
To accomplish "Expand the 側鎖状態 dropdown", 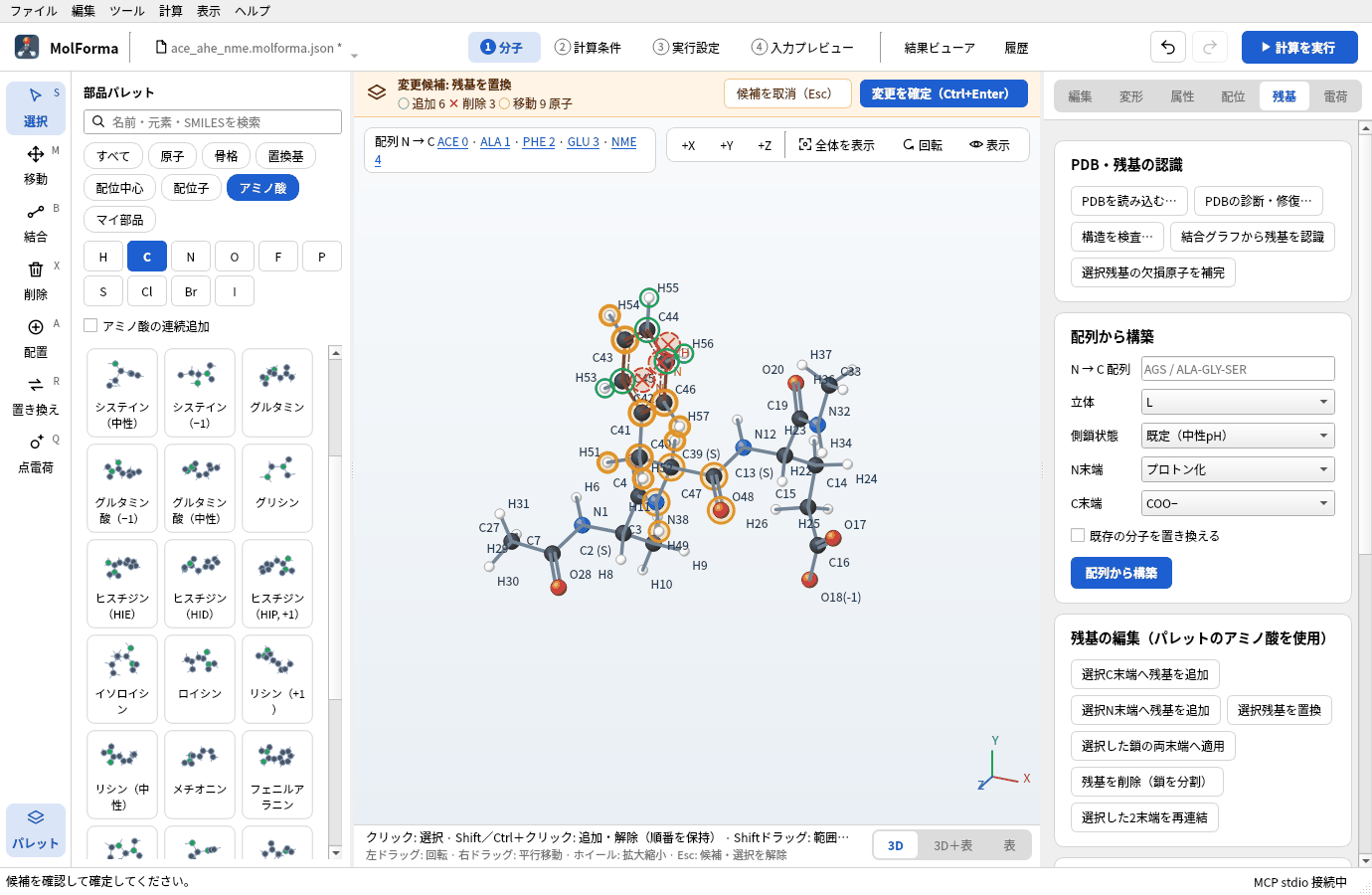I will pyautogui.click(x=1238, y=436).
